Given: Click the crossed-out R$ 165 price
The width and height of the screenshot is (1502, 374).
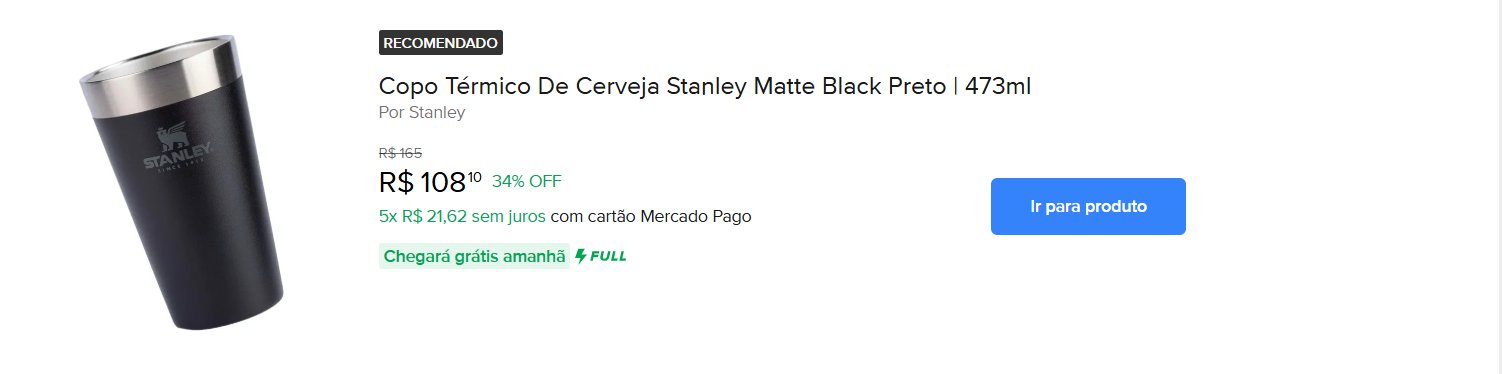Looking at the screenshot, I should (x=401, y=153).
